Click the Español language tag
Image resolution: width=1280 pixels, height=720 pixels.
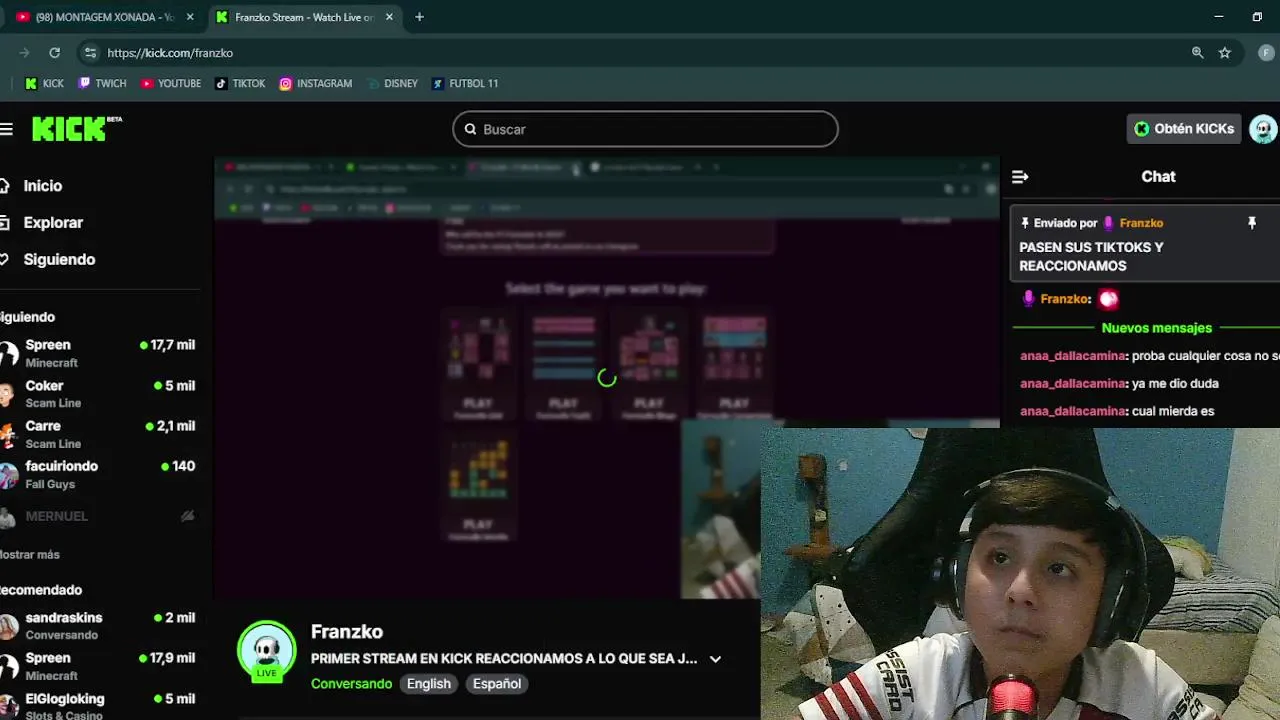[497, 684]
